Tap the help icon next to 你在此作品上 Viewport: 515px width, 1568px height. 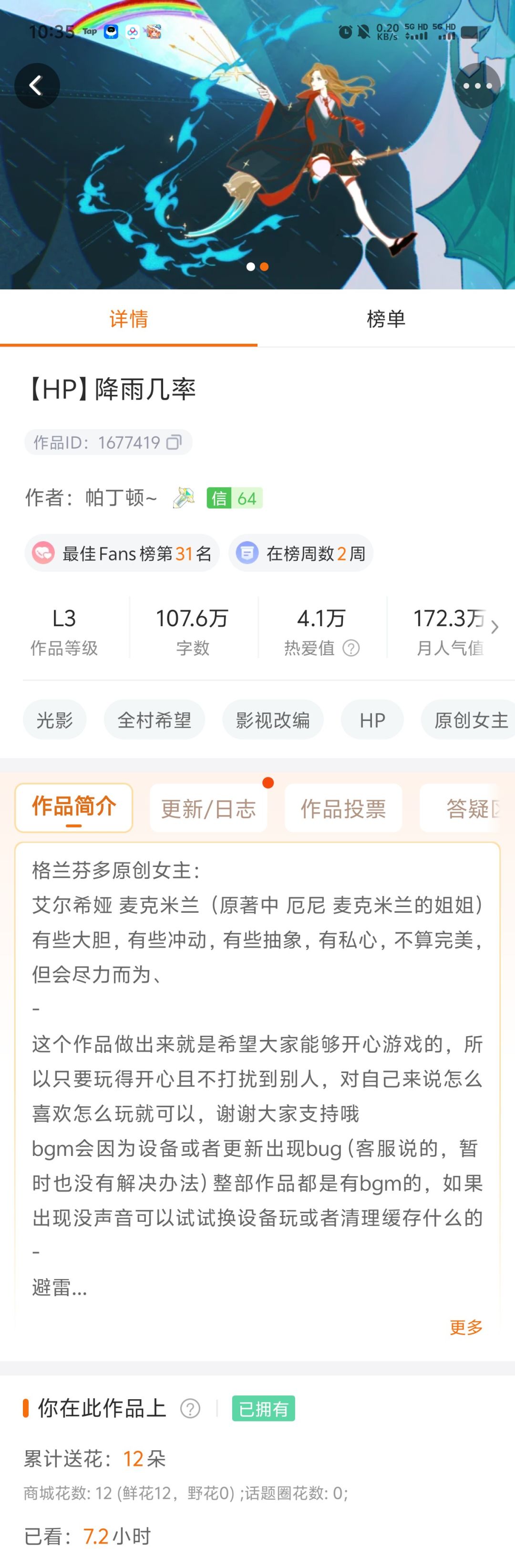coord(190,1408)
